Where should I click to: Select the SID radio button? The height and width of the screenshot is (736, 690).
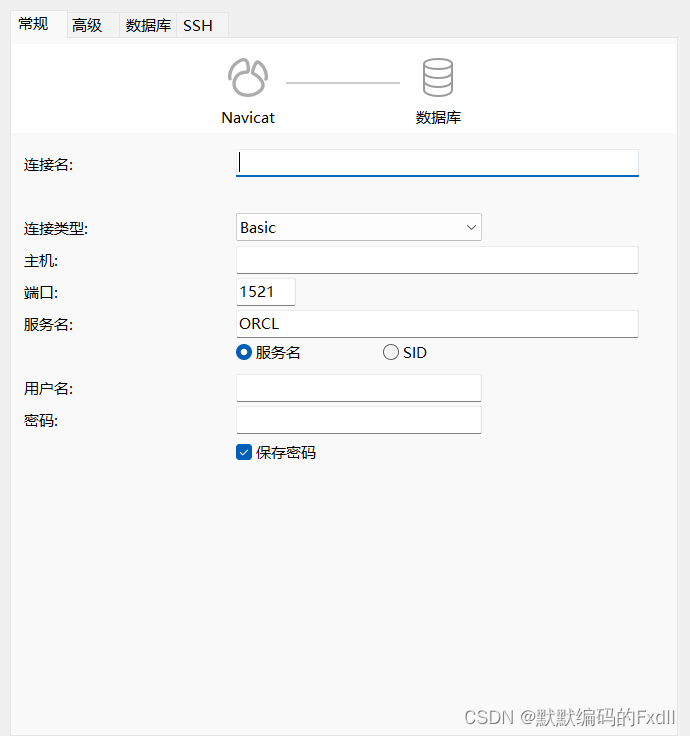pyautogui.click(x=391, y=353)
